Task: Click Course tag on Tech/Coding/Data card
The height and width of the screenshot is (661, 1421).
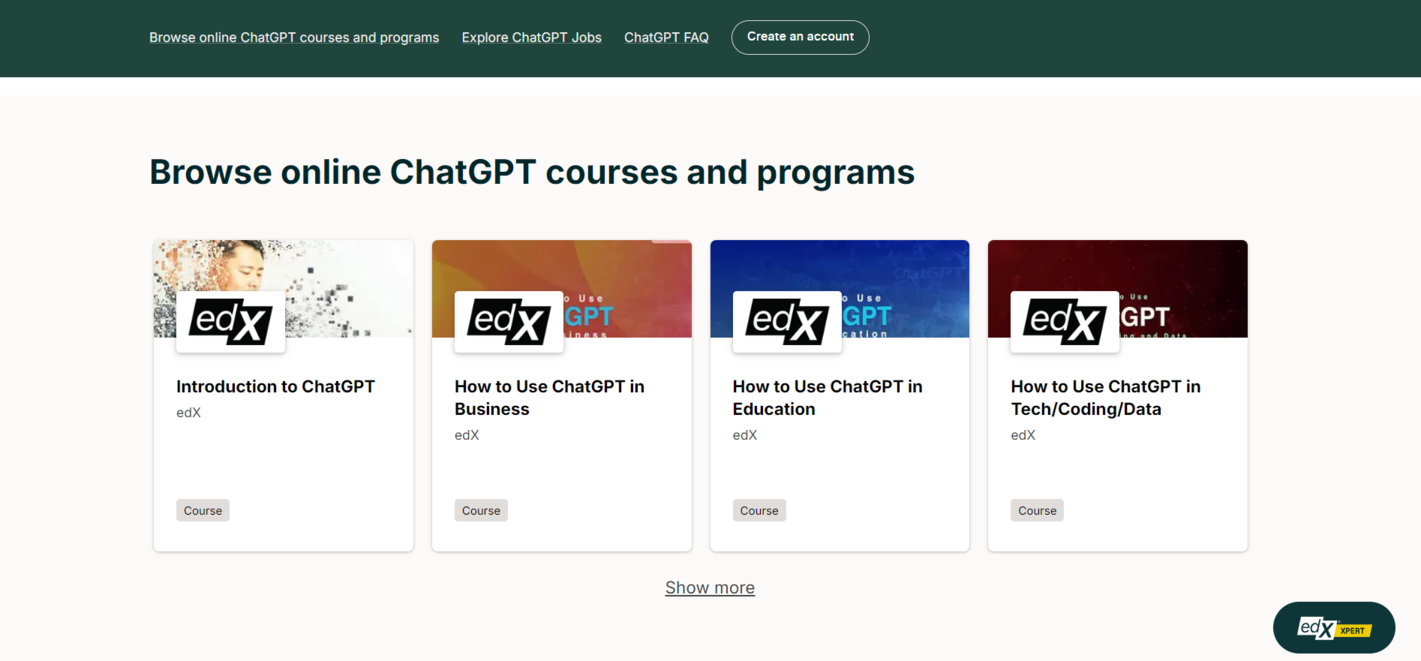Action: (x=1037, y=511)
